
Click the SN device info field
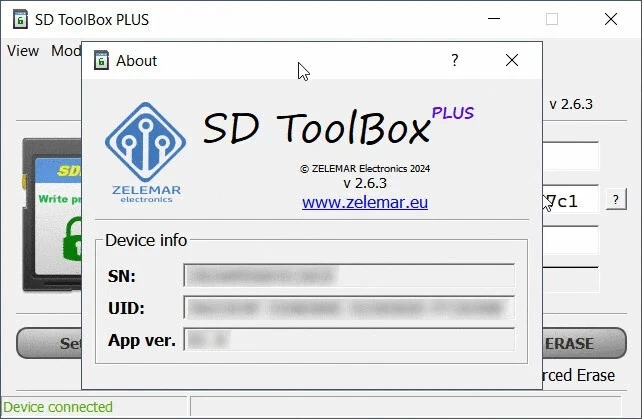click(348, 275)
